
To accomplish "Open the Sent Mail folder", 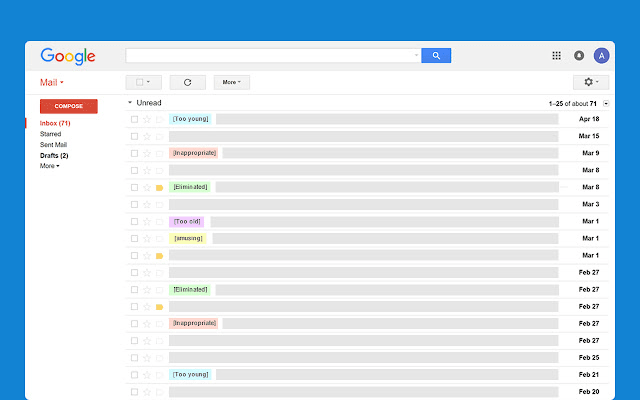I will point(54,145).
